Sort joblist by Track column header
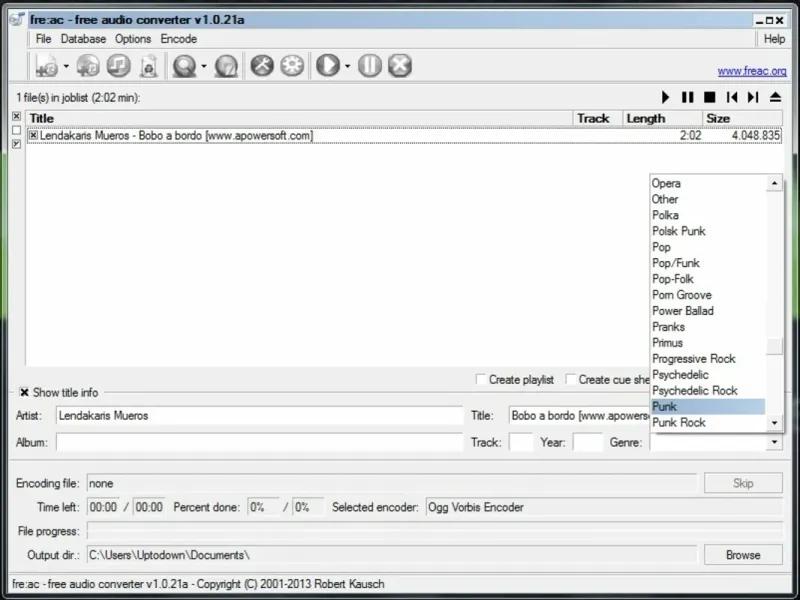The height and width of the screenshot is (600, 800). (598, 118)
